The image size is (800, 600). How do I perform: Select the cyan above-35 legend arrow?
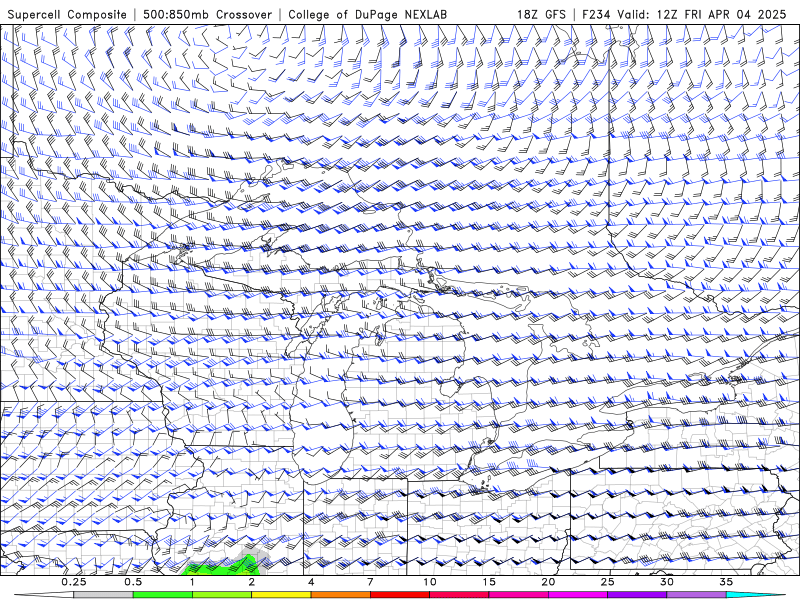click(x=756, y=595)
